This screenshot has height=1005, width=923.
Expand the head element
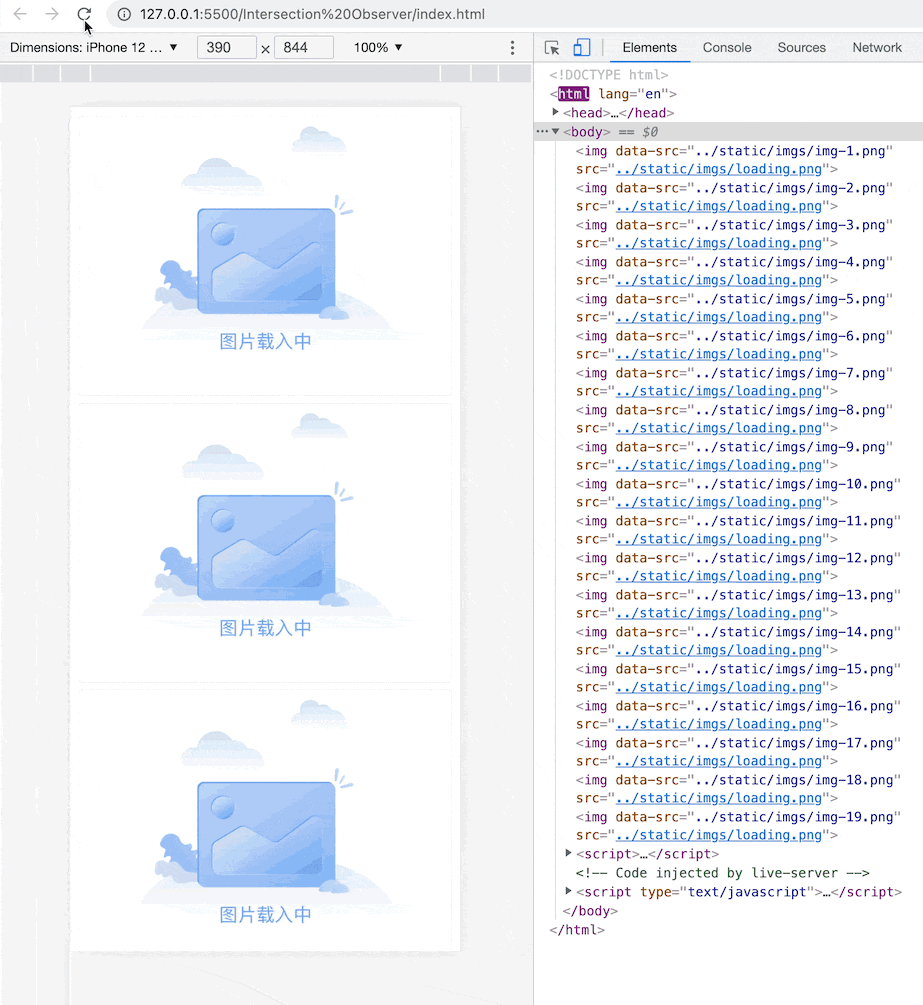click(557, 112)
